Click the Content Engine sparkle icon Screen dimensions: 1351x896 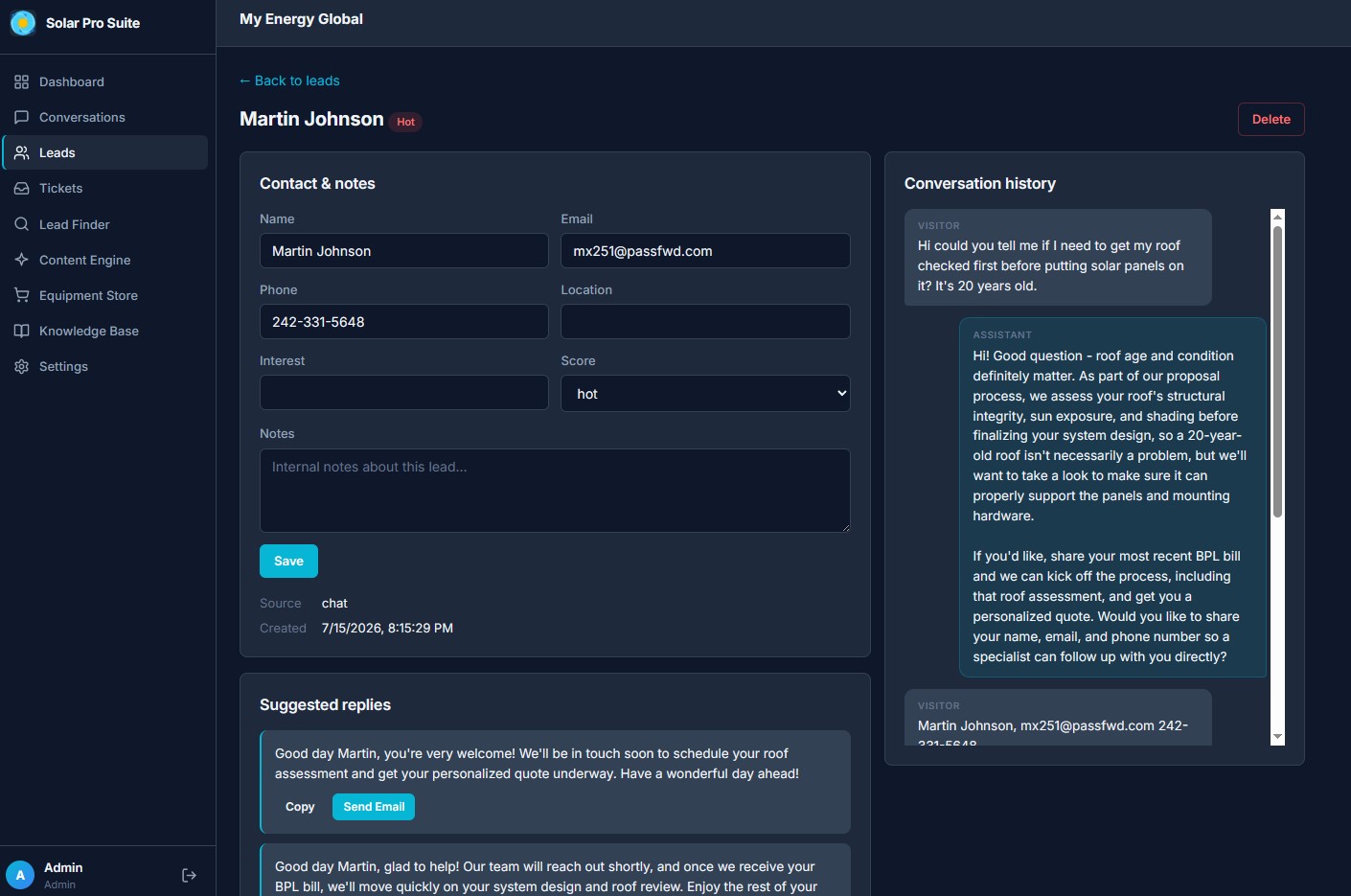(21, 260)
